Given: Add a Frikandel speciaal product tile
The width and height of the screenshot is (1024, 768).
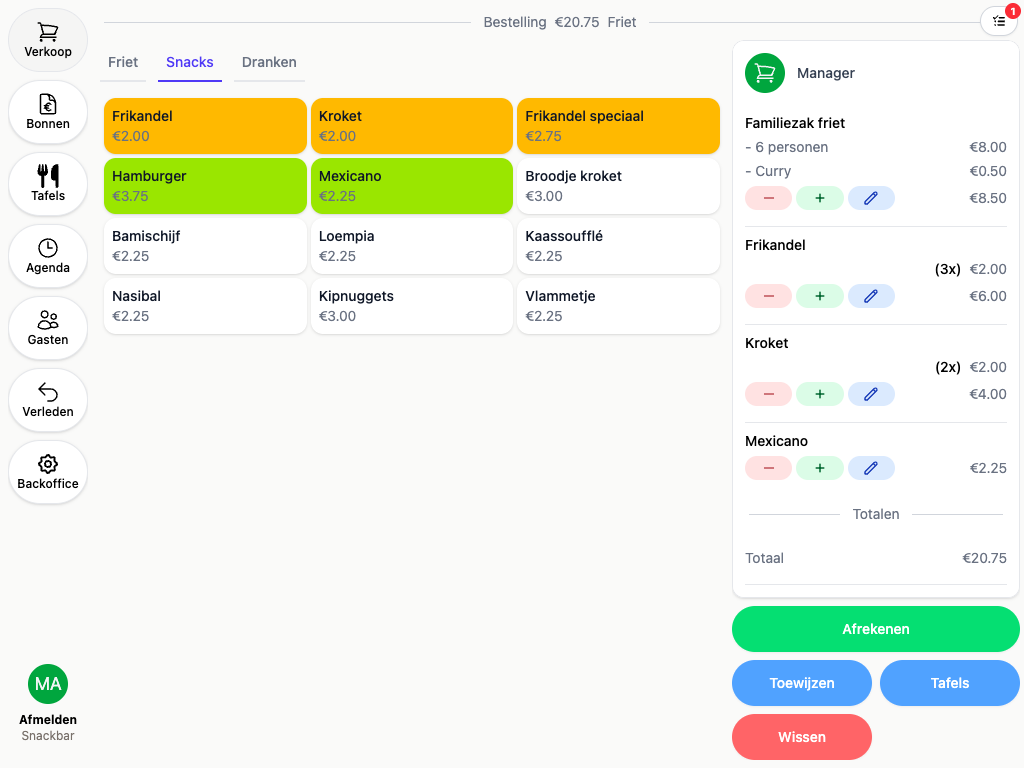Looking at the screenshot, I should point(618,126).
